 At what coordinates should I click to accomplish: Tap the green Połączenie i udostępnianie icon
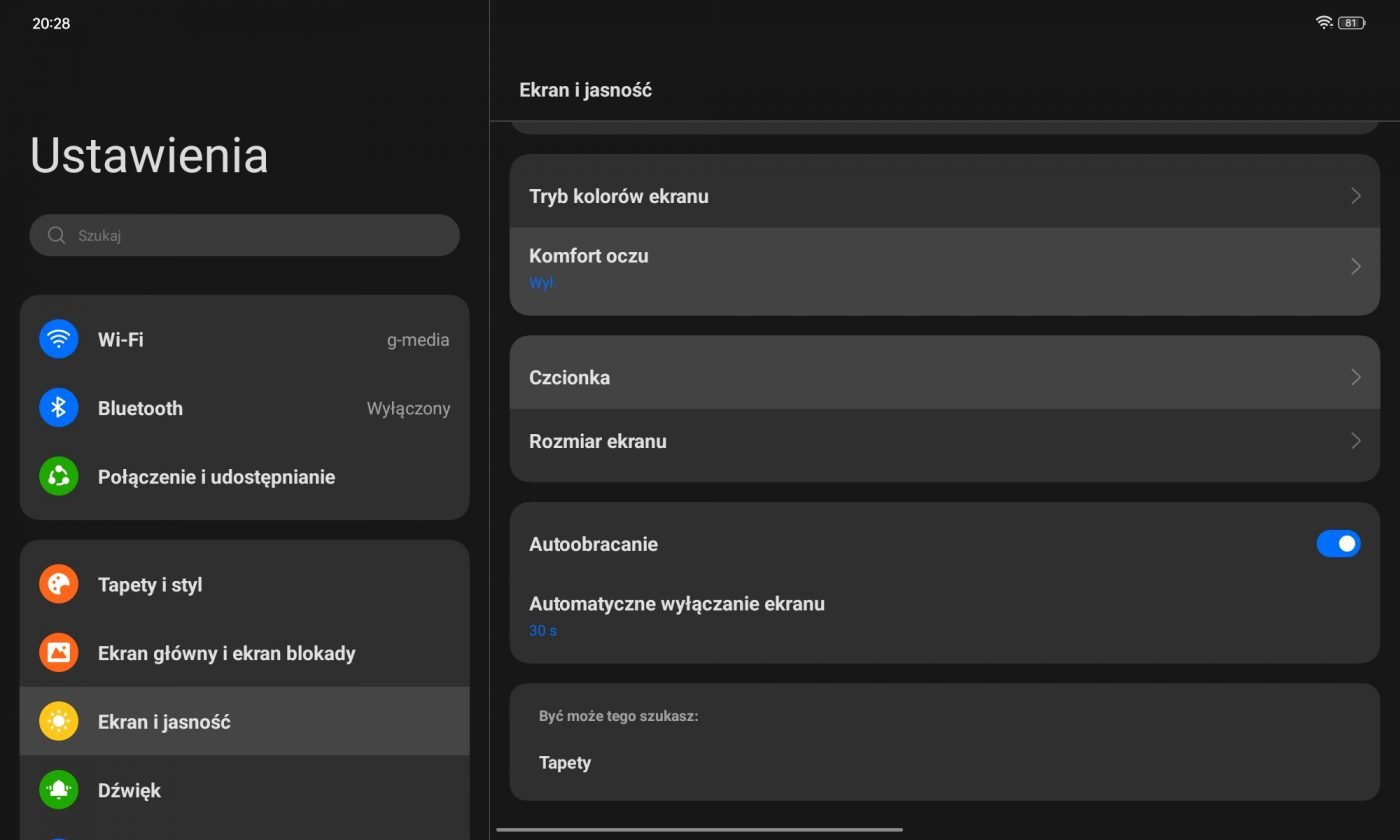pos(58,477)
